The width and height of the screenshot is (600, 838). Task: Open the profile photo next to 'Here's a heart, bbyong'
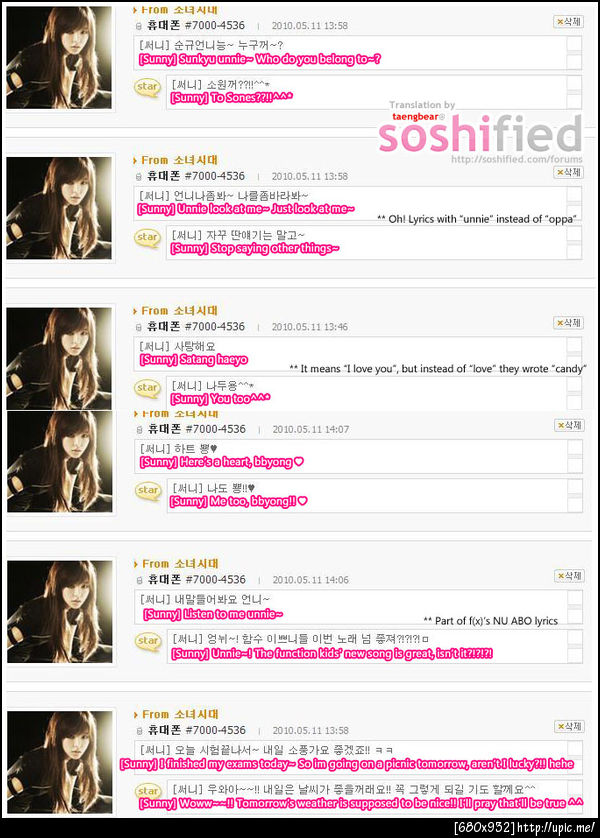[x=60, y=462]
